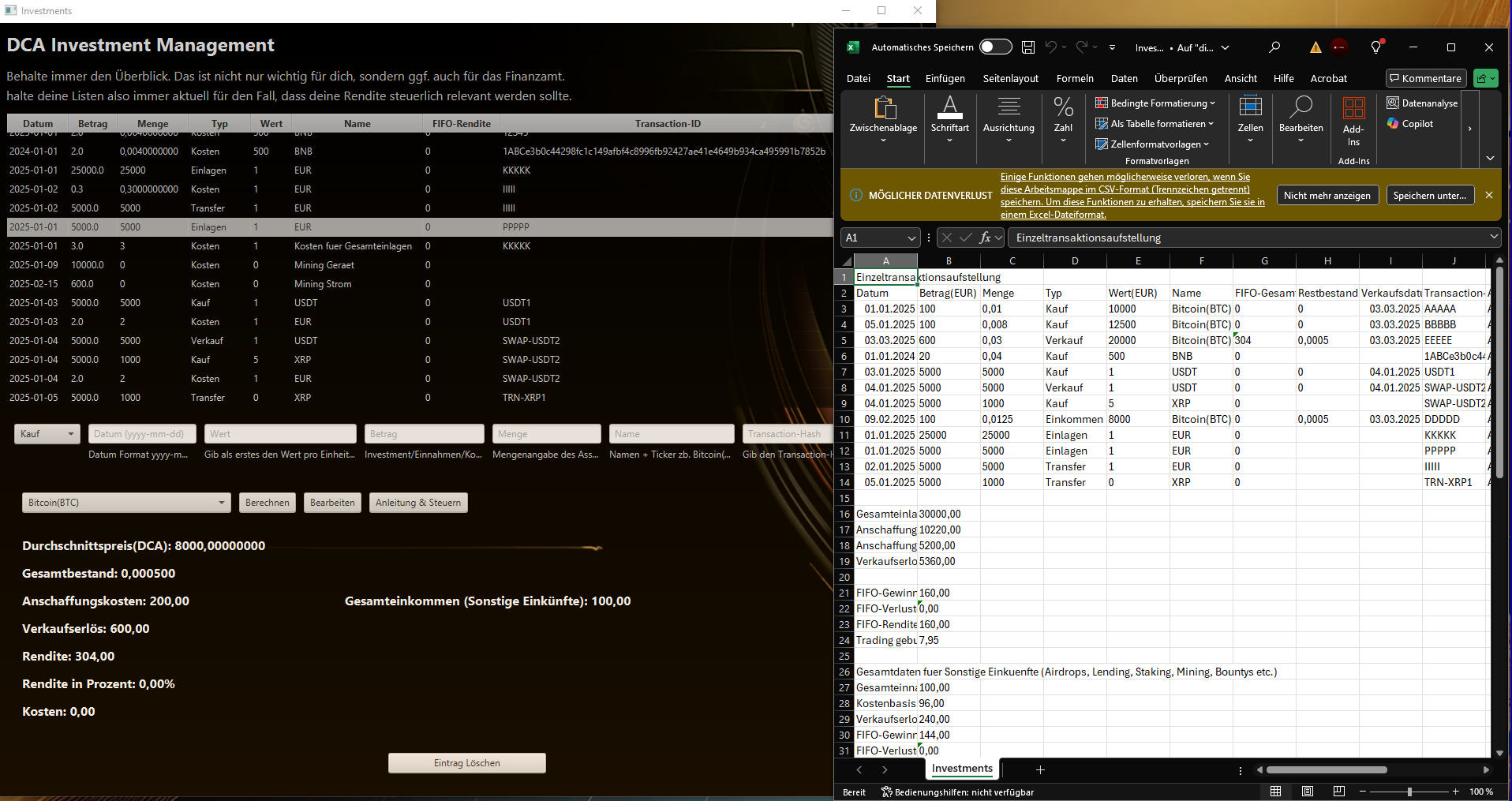Toggle Automatisches Speichern on
The image size is (1512, 801).
pos(995,47)
